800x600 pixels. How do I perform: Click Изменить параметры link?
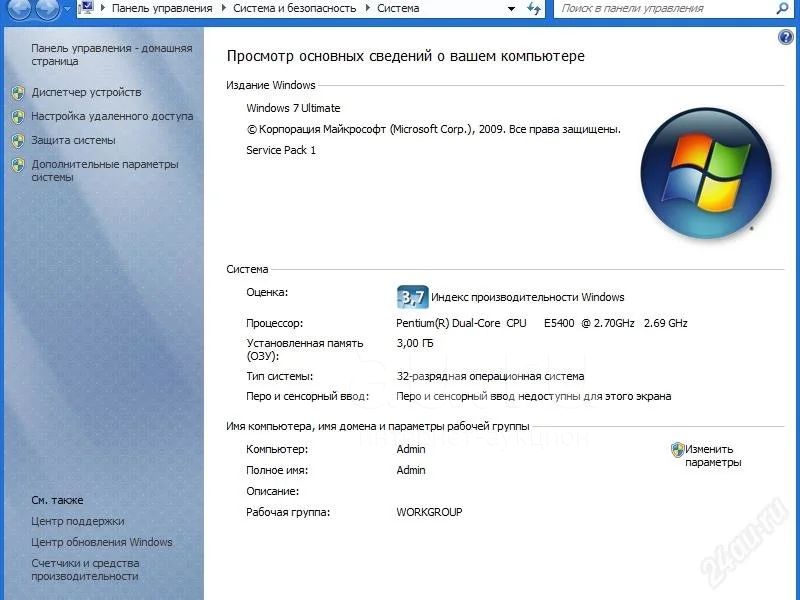pyautogui.click(x=713, y=456)
